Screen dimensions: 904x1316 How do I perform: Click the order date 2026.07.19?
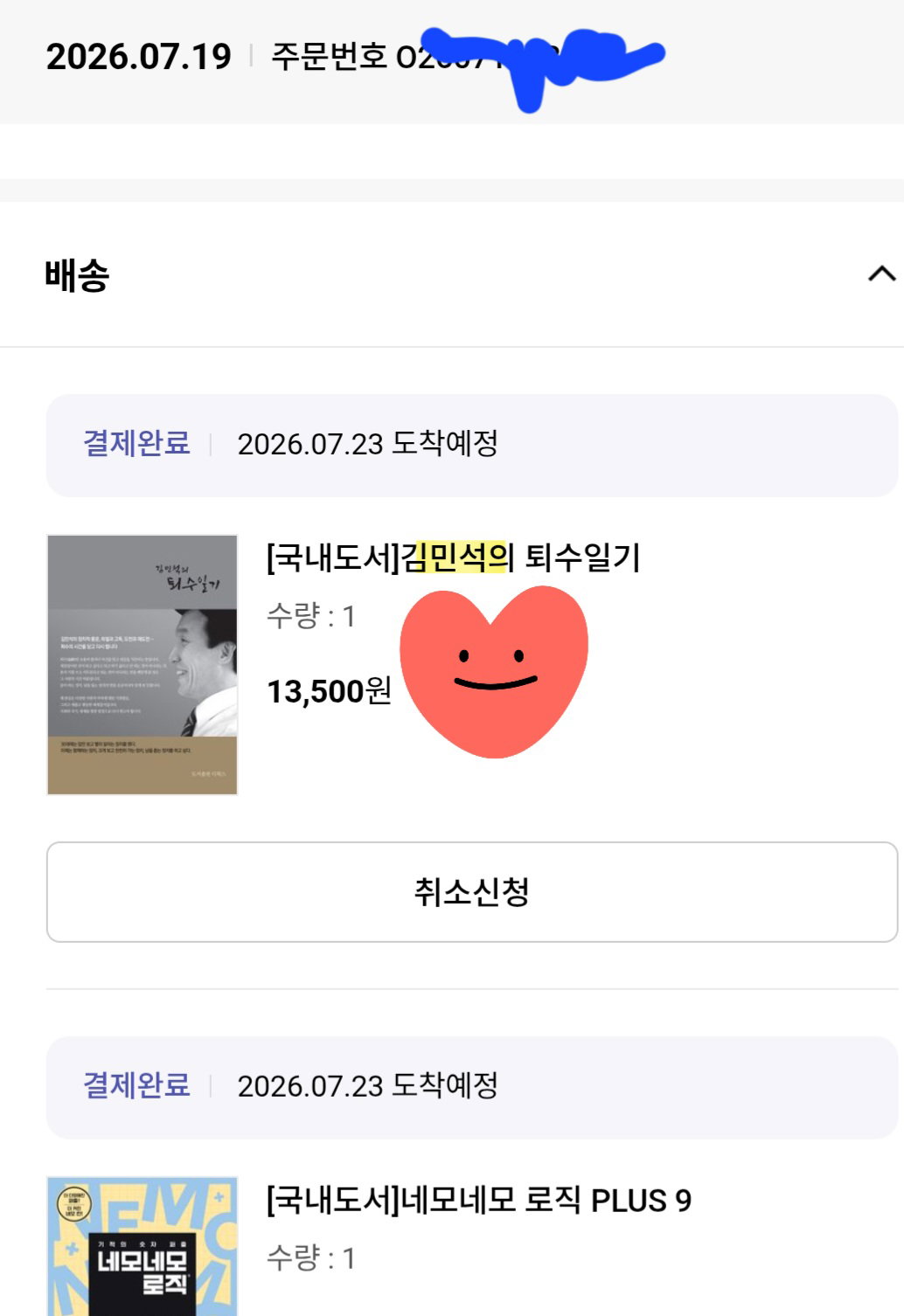pos(138,57)
